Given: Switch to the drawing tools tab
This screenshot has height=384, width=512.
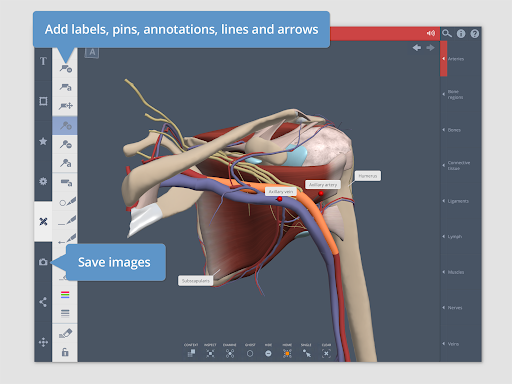Looking at the screenshot, I should click(x=43, y=222).
